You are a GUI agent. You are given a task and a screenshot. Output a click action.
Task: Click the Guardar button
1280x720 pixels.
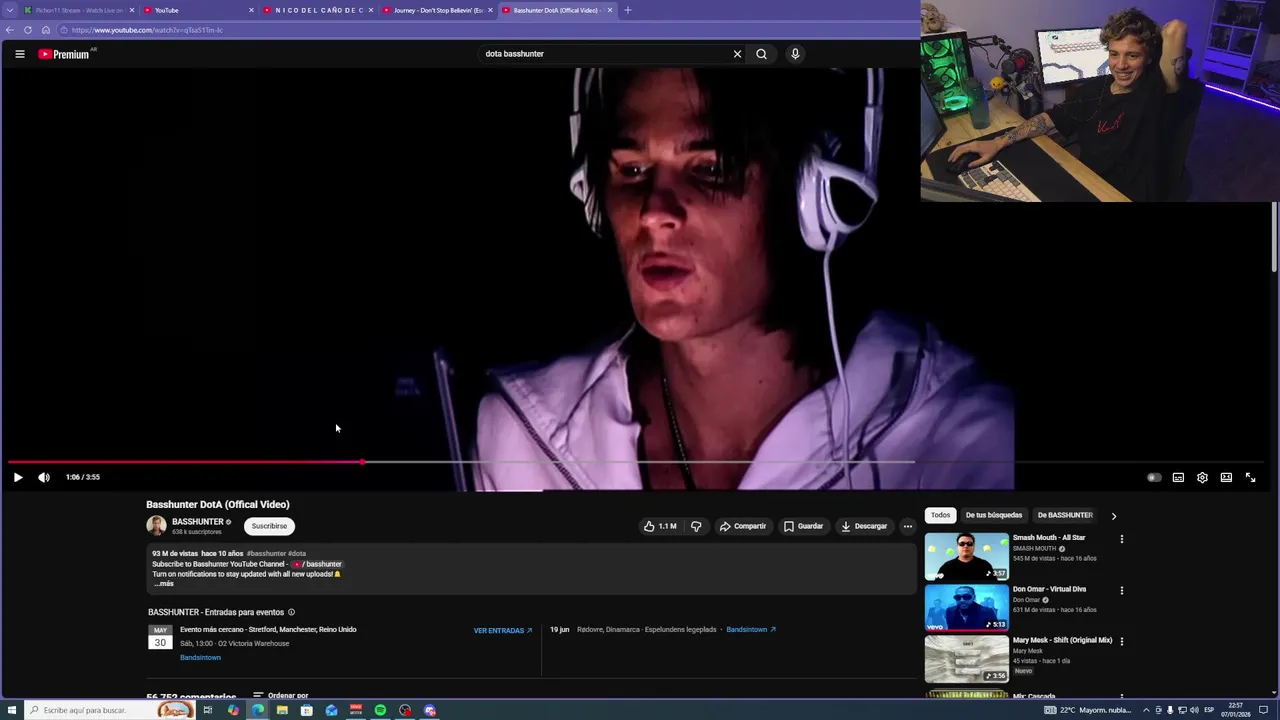[804, 526]
